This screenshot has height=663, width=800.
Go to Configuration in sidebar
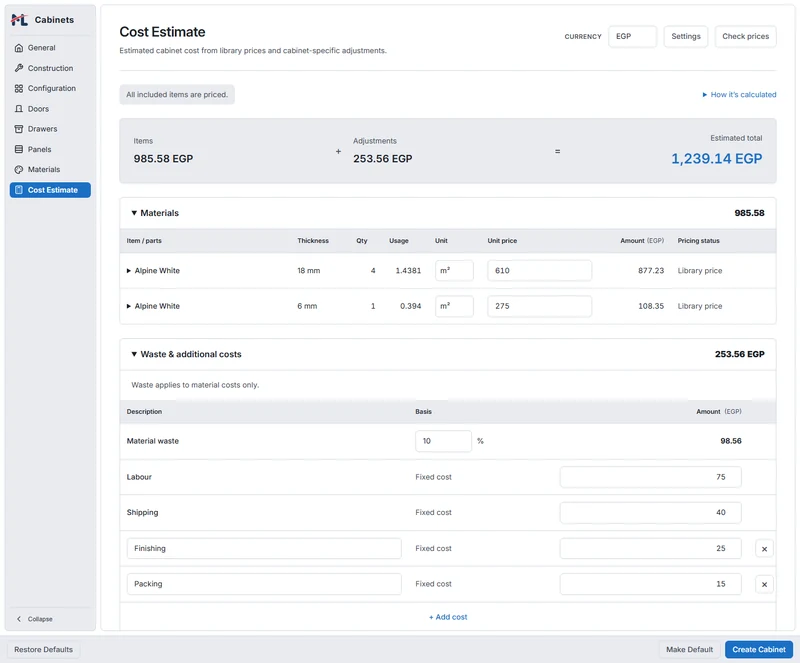(x=50, y=88)
